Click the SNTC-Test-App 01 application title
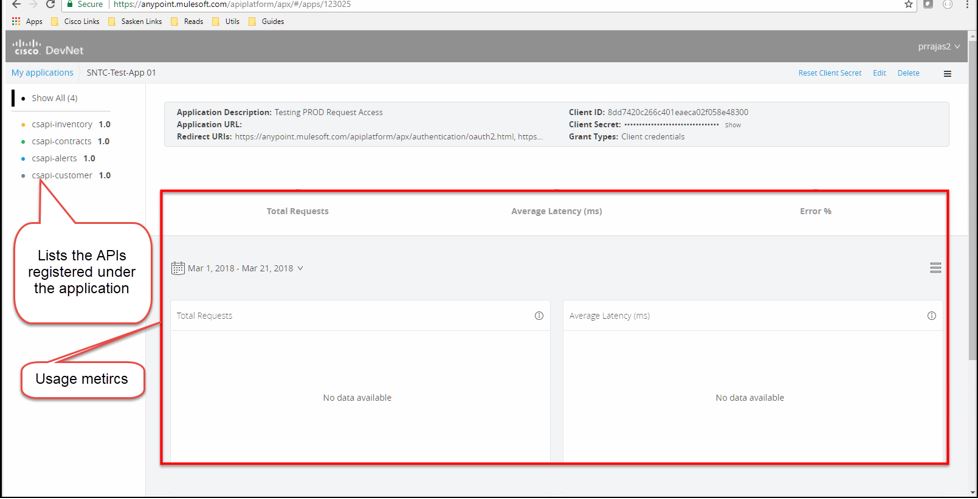 click(x=121, y=73)
